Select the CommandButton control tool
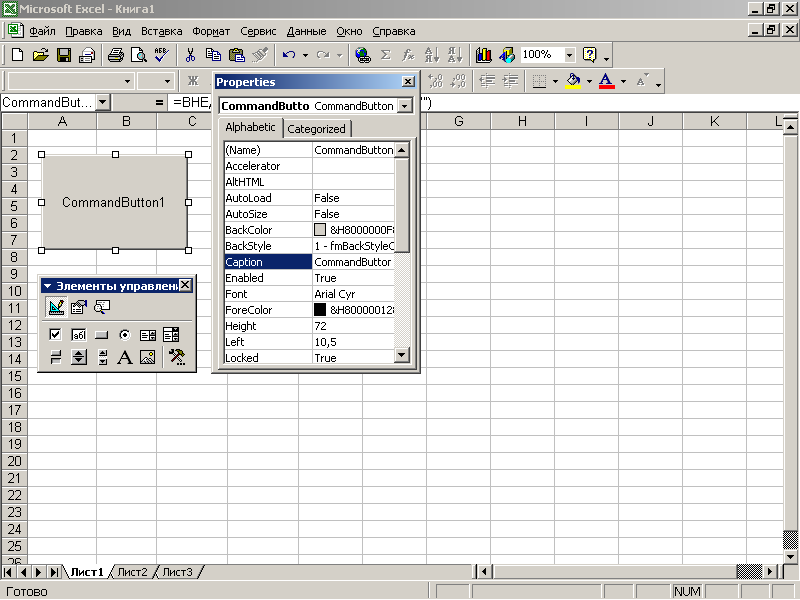Screen dimensions: 800x600 pos(102,335)
